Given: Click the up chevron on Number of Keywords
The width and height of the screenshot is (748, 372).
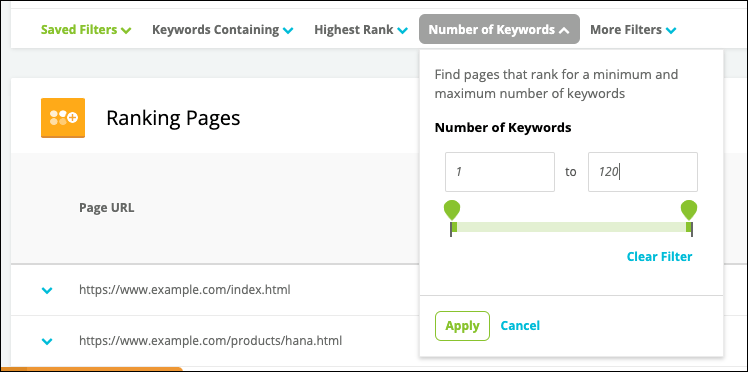Looking at the screenshot, I should [x=564, y=31].
